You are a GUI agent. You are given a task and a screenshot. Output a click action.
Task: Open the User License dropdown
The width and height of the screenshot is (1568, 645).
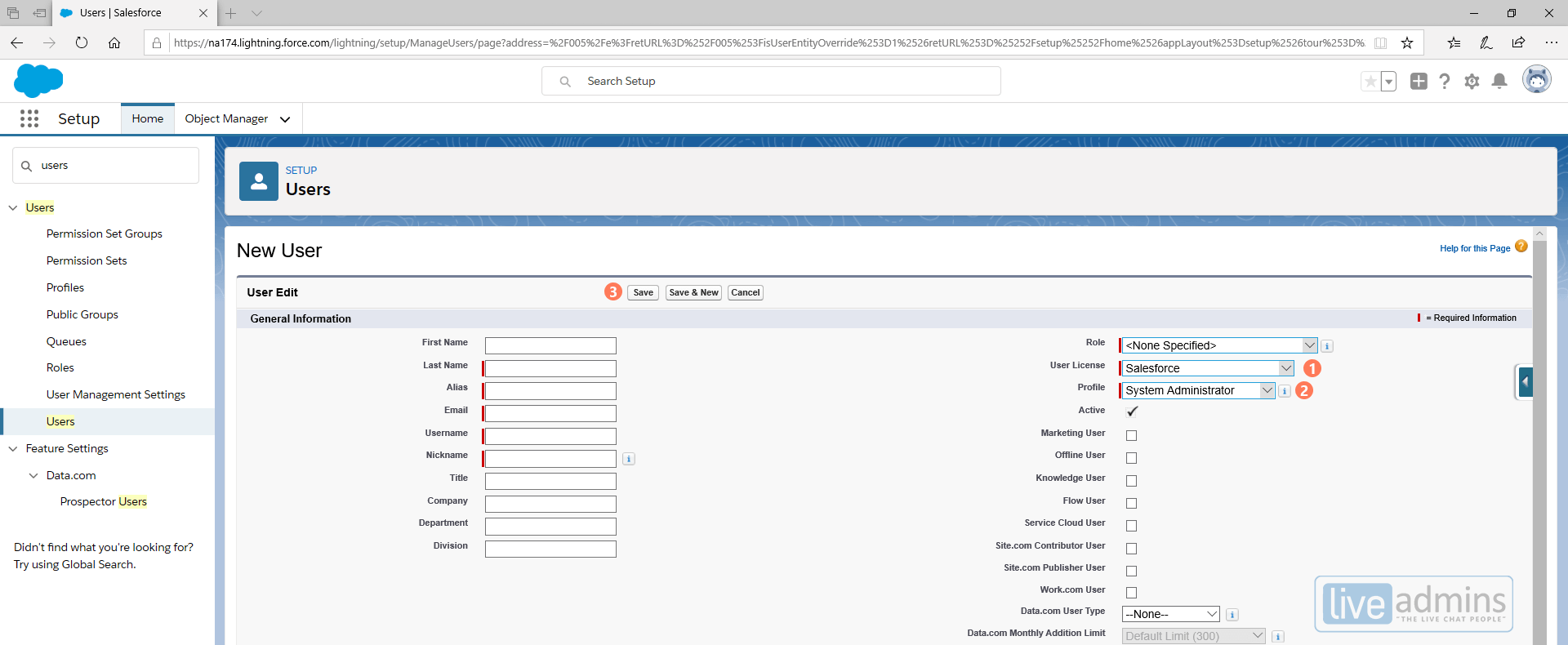coord(1208,368)
